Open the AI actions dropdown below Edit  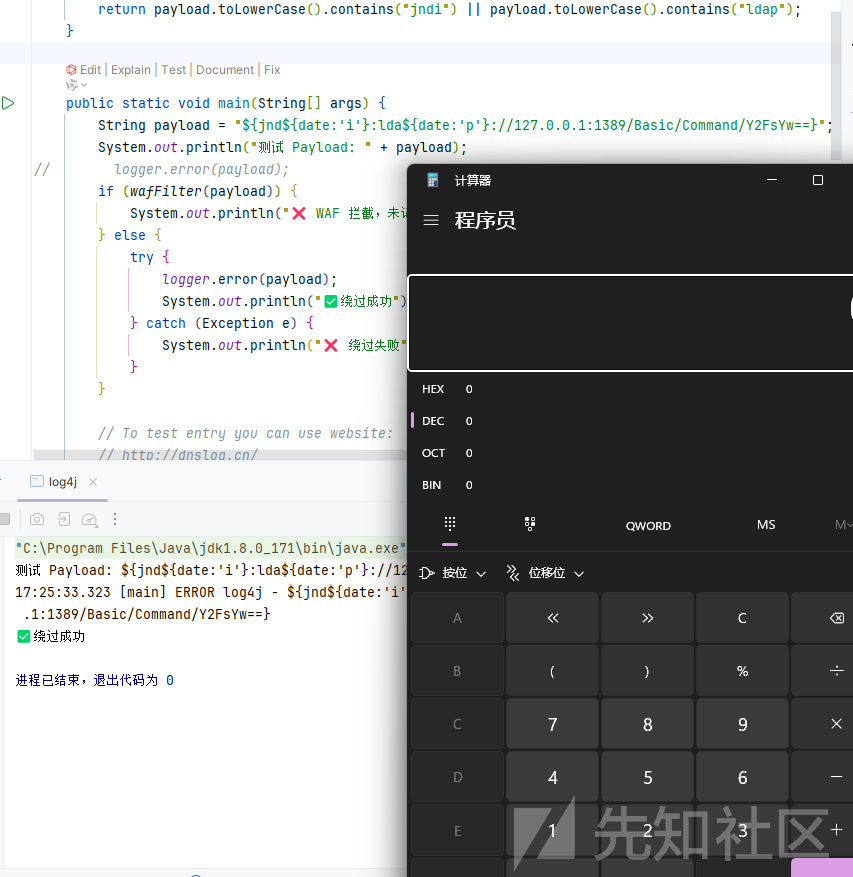(76, 85)
